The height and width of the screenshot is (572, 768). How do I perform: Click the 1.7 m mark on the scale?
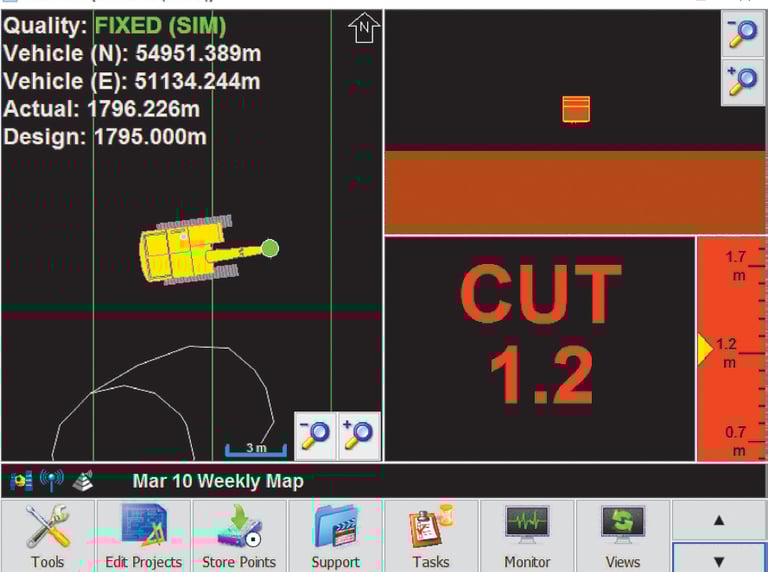737,265
